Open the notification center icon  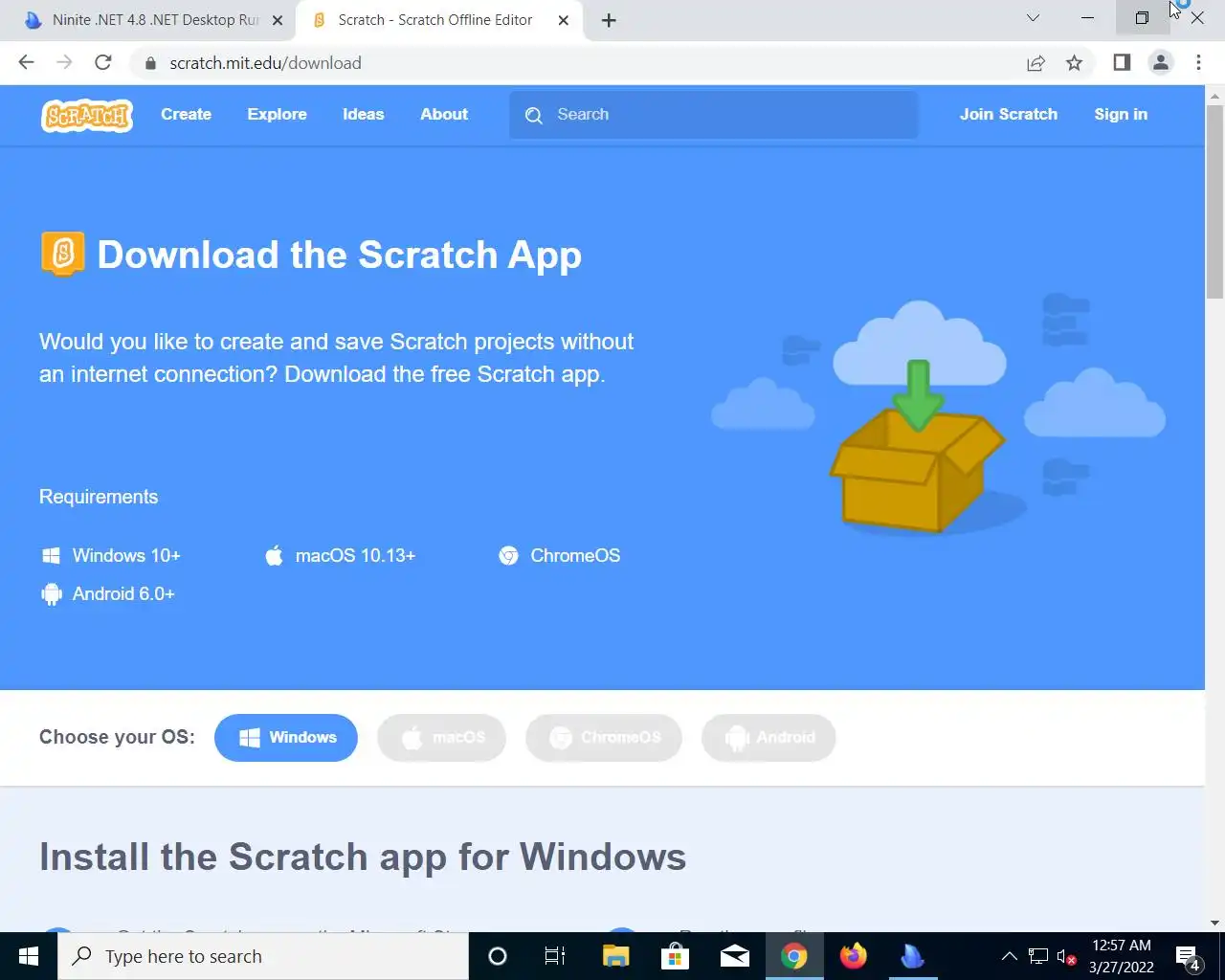point(1188,956)
